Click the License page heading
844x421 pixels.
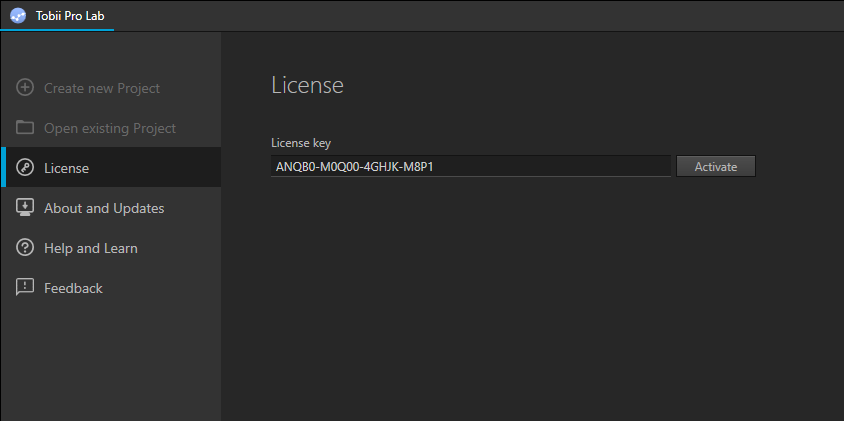(307, 85)
